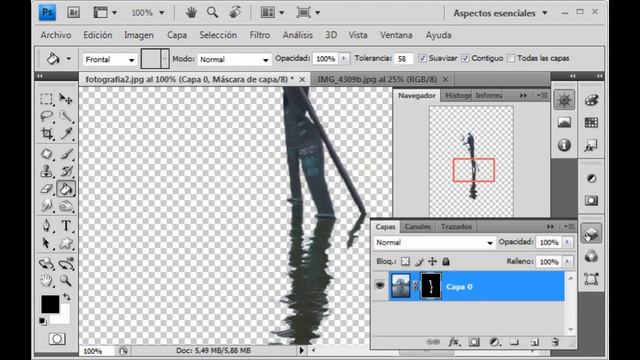Select the Sponge tool

(66, 206)
